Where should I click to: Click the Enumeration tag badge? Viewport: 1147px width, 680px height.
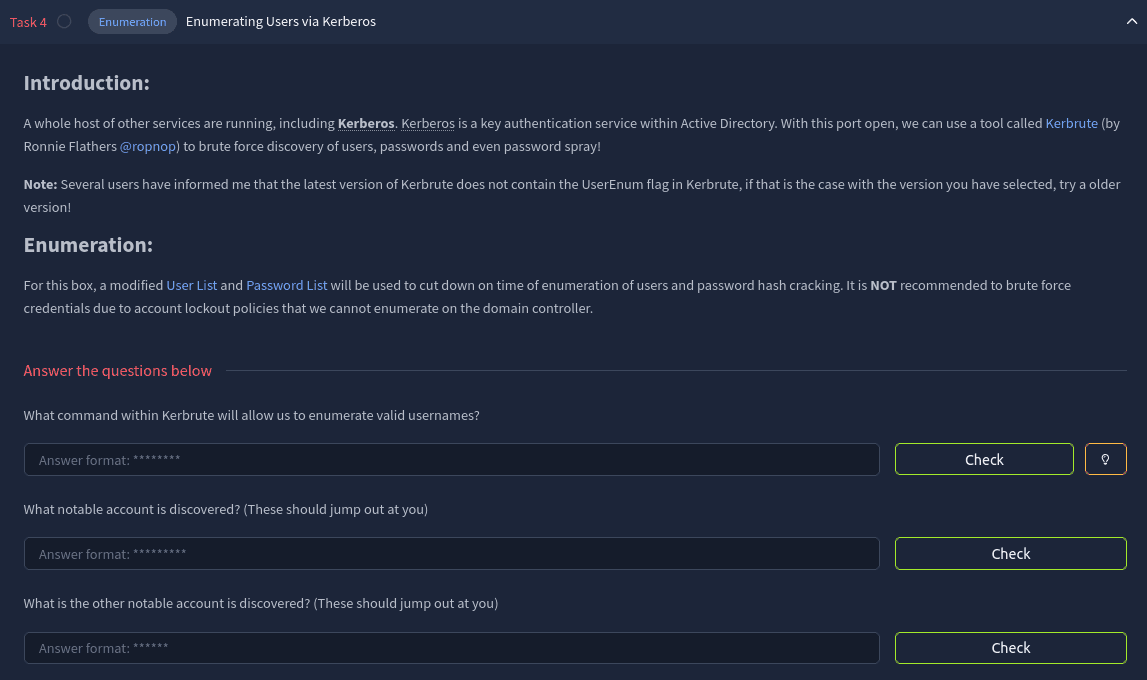(132, 22)
